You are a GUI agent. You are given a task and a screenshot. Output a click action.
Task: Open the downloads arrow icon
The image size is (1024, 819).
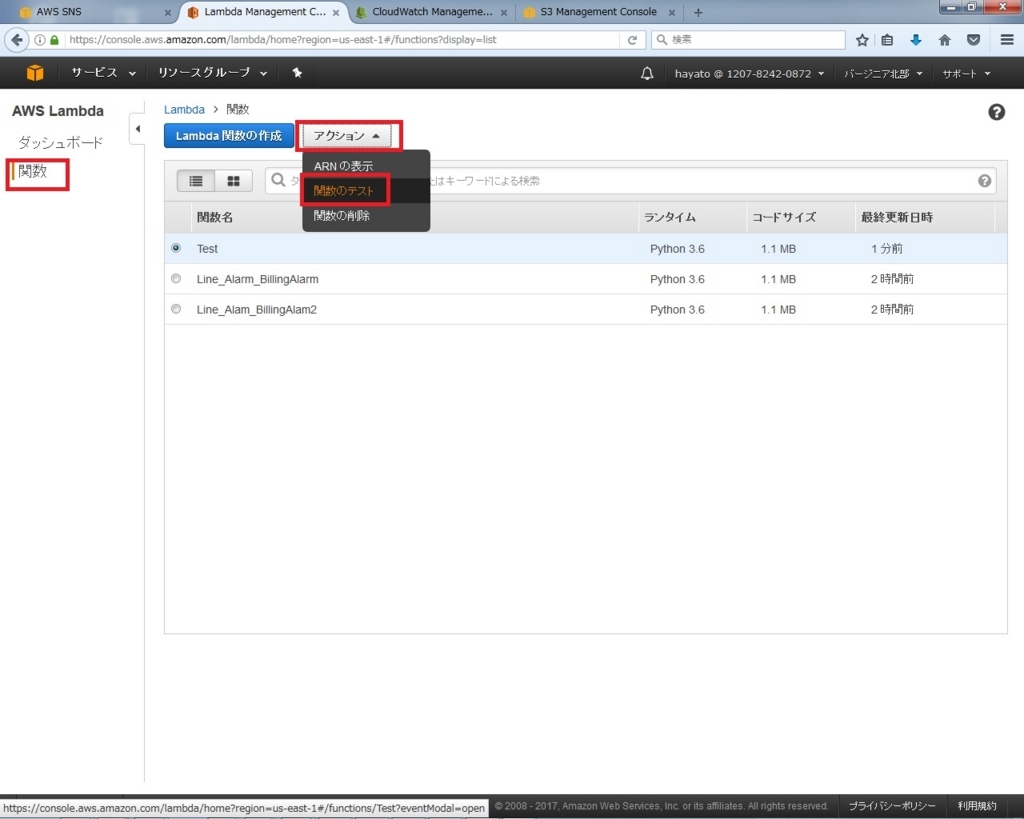(916, 40)
